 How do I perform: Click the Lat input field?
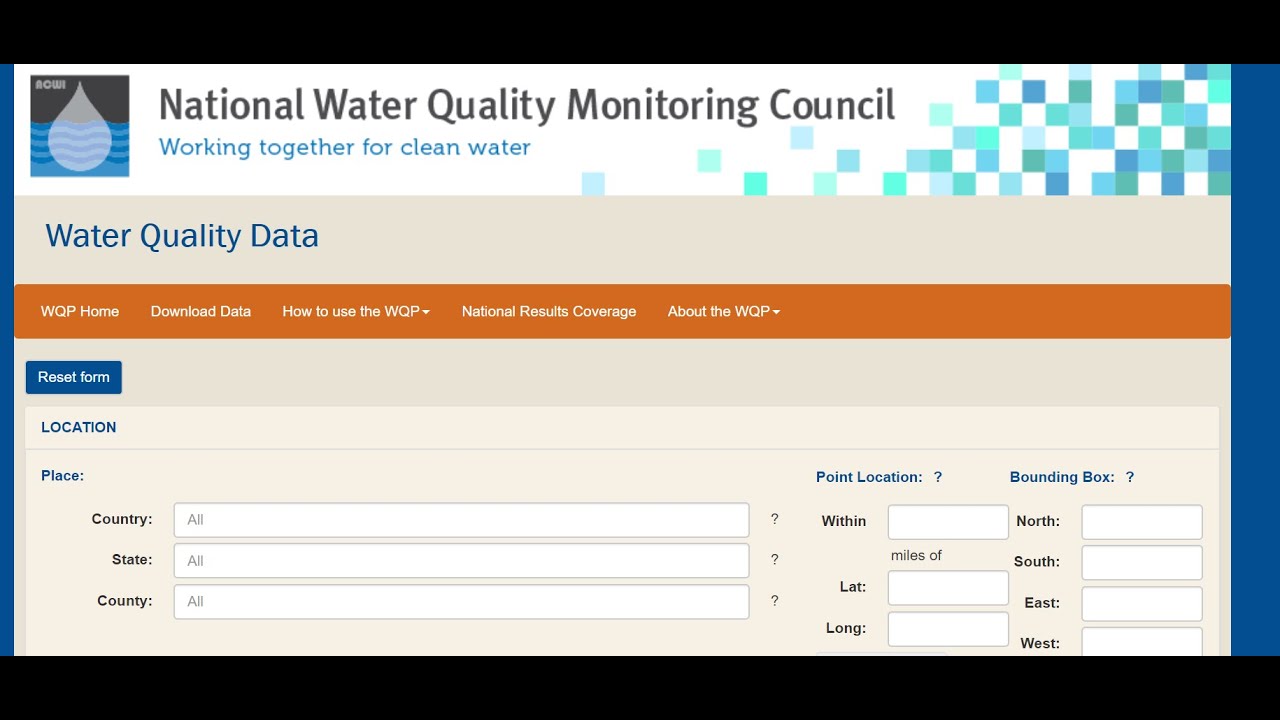click(x=948, y=588)
